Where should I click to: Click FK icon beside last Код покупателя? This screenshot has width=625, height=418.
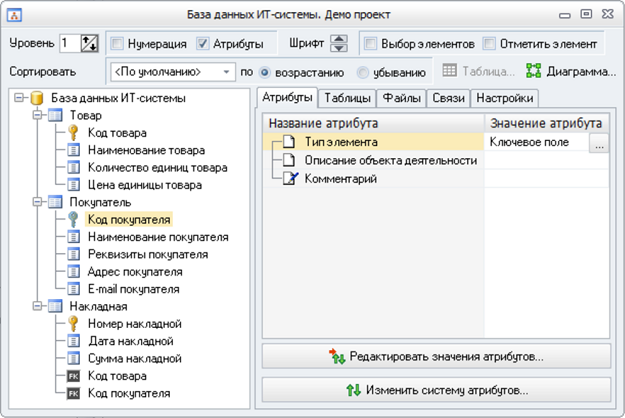click(x=73, y=394)
